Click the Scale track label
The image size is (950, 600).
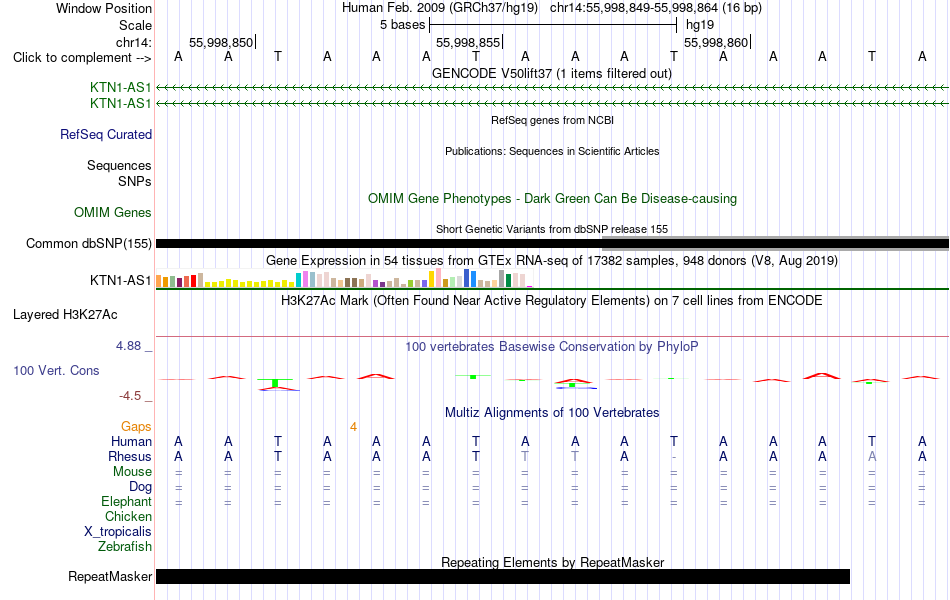pos(135,25)
